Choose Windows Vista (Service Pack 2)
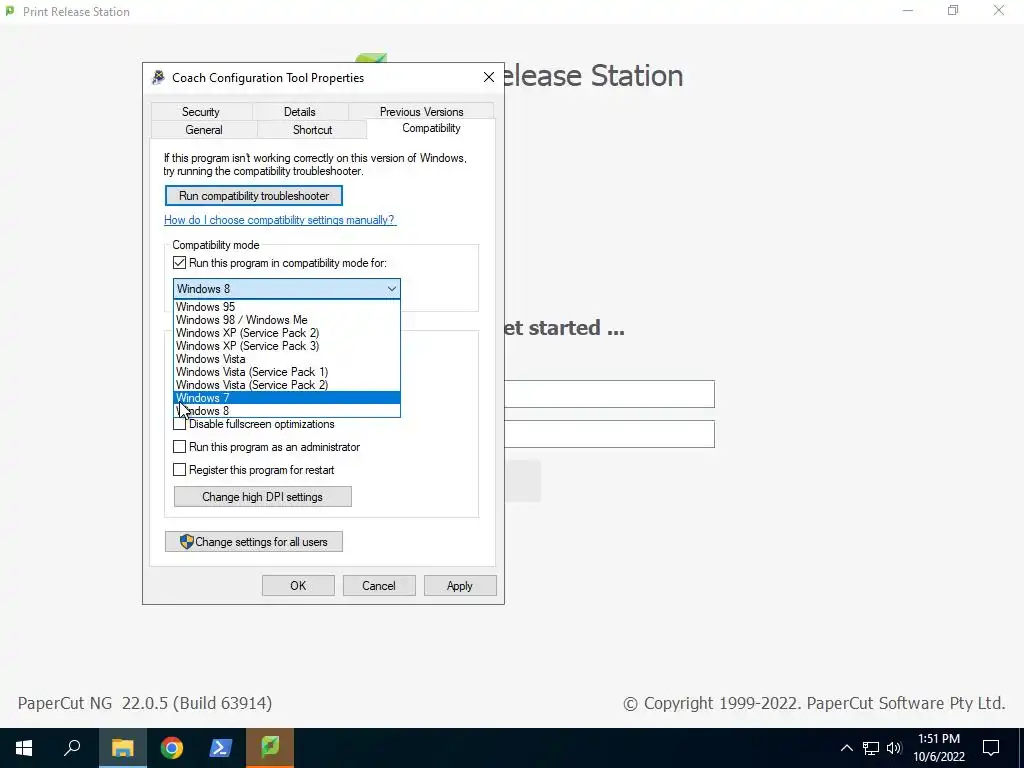Screen dimensions: 1024x768 click(287, 385)
